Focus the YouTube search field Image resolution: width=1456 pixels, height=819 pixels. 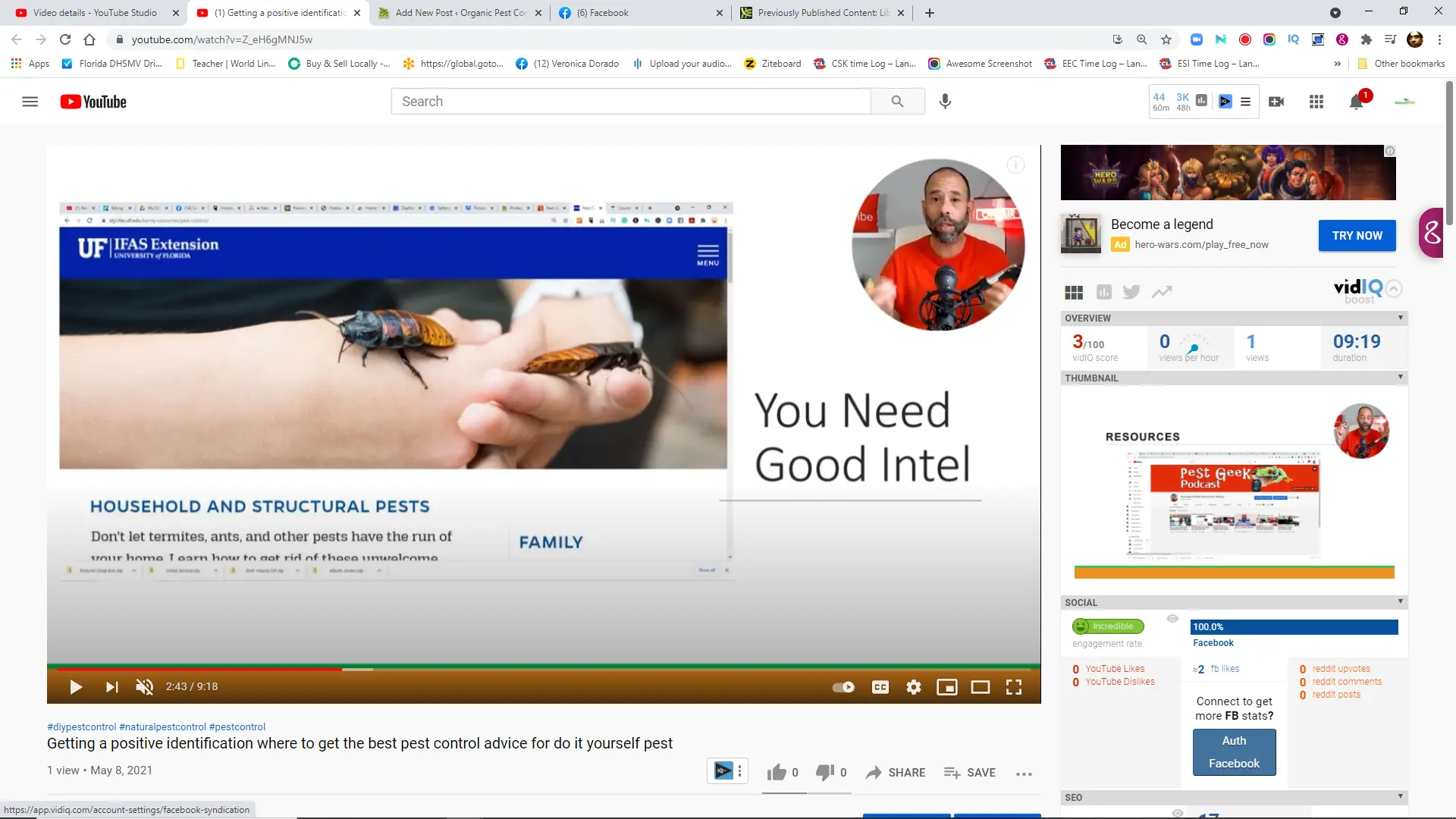pos(631,102)
